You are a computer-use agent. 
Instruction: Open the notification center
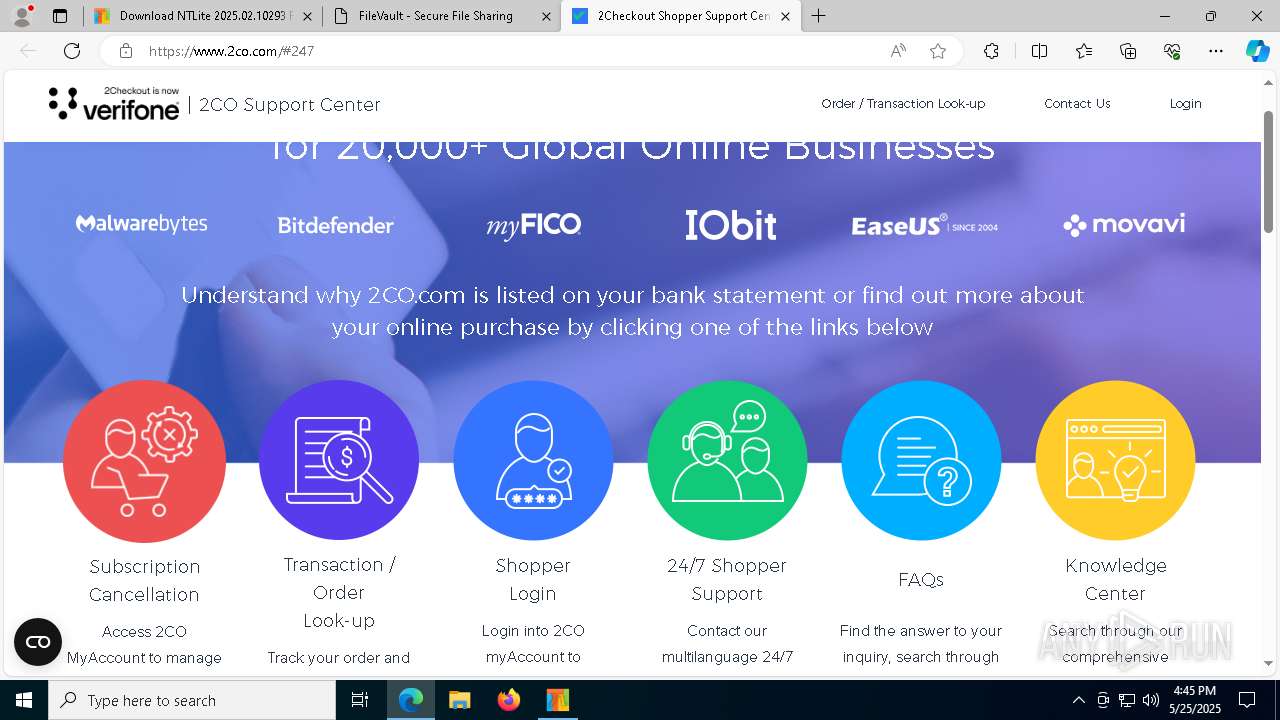1247,700
